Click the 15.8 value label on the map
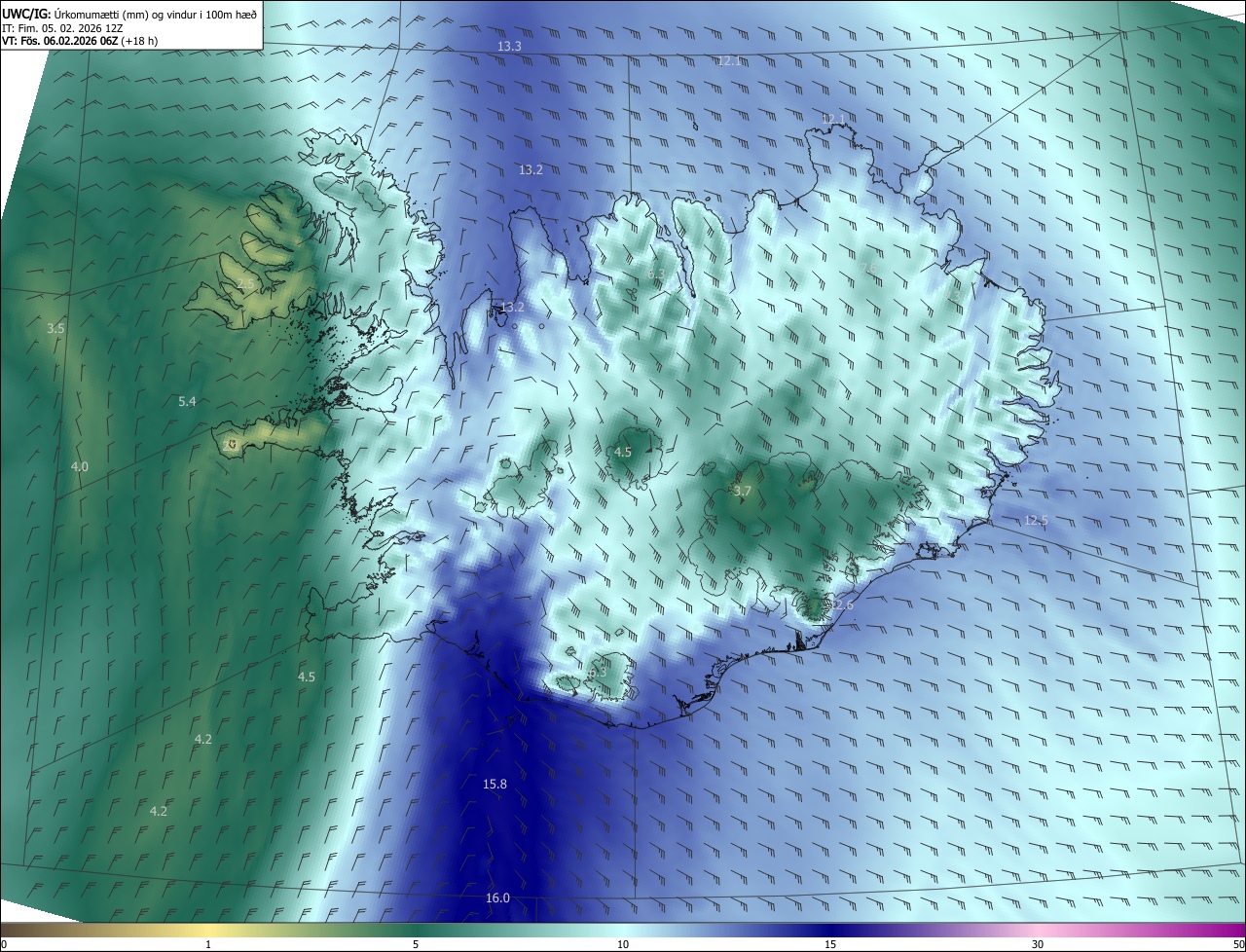 point(495,785)
